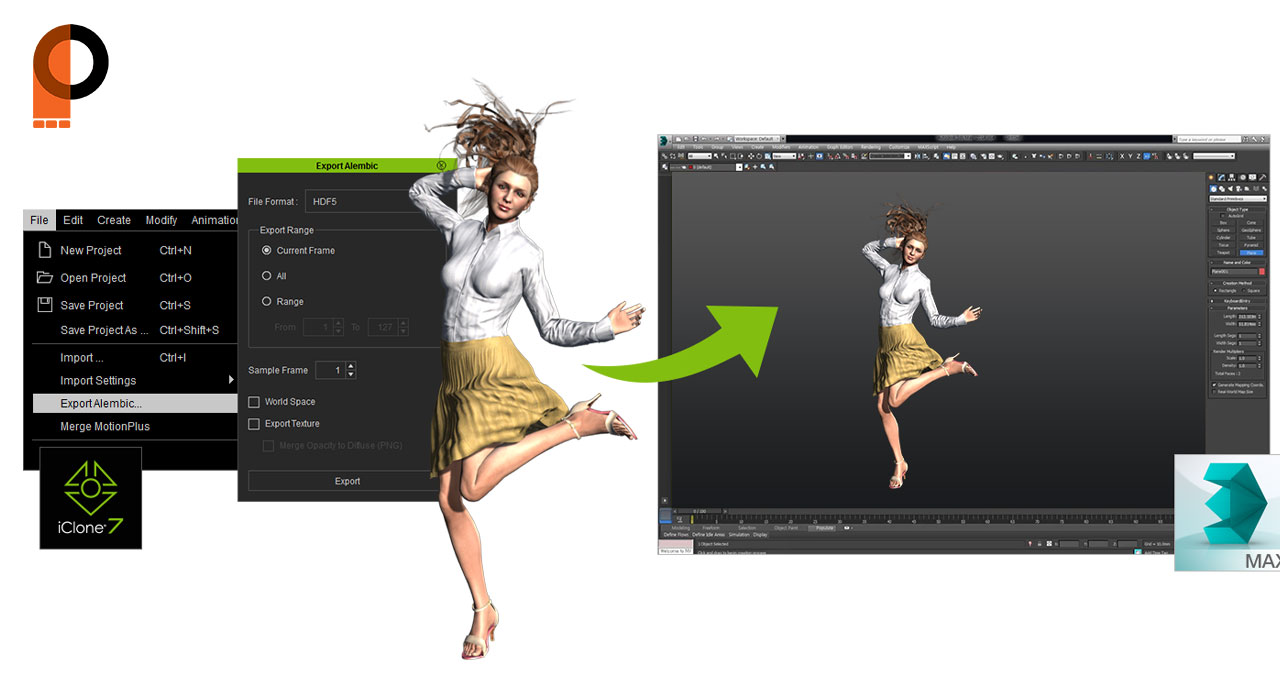Click the Open Project folder icon
1280x681 pixels.
click(44, 278)
